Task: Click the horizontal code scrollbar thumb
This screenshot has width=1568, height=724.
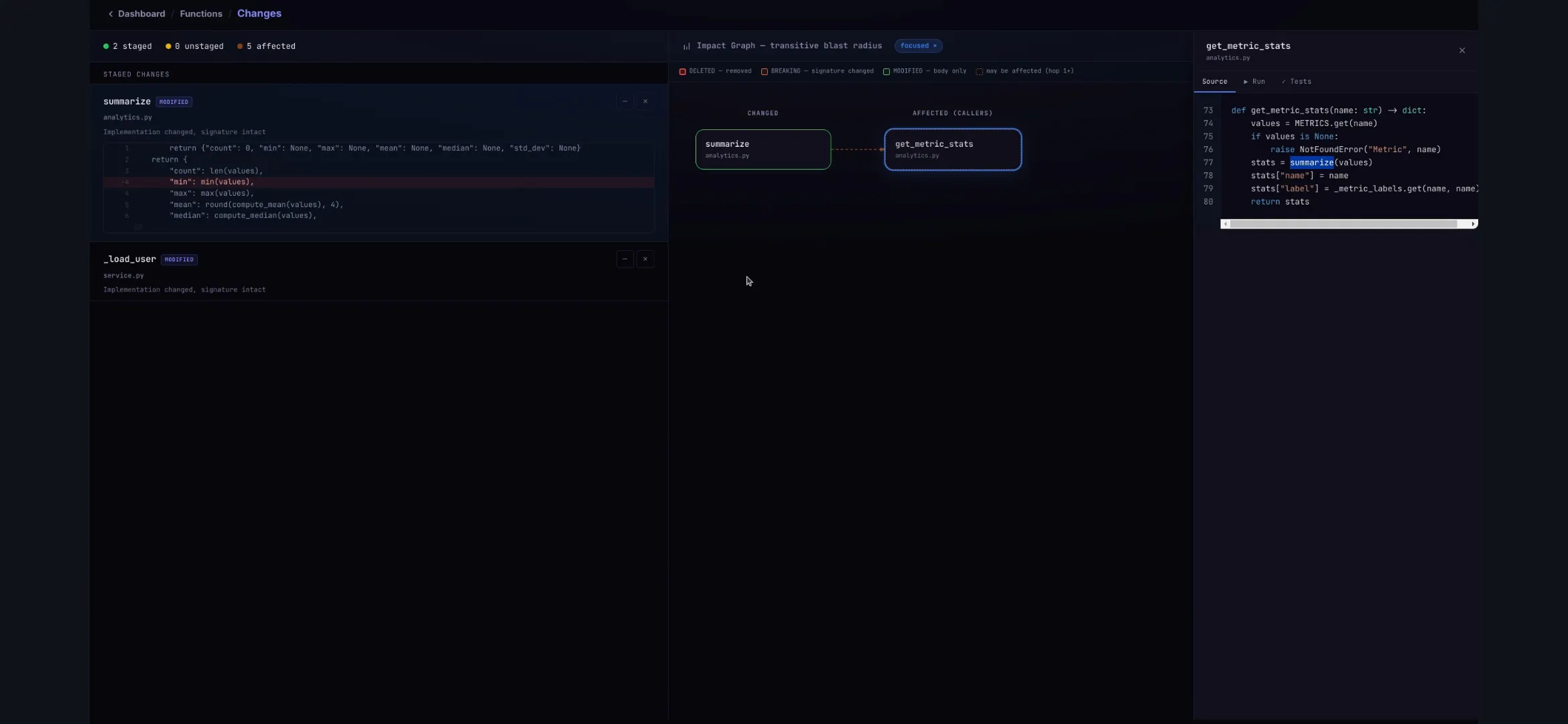Action: [x=1344, y=225]
